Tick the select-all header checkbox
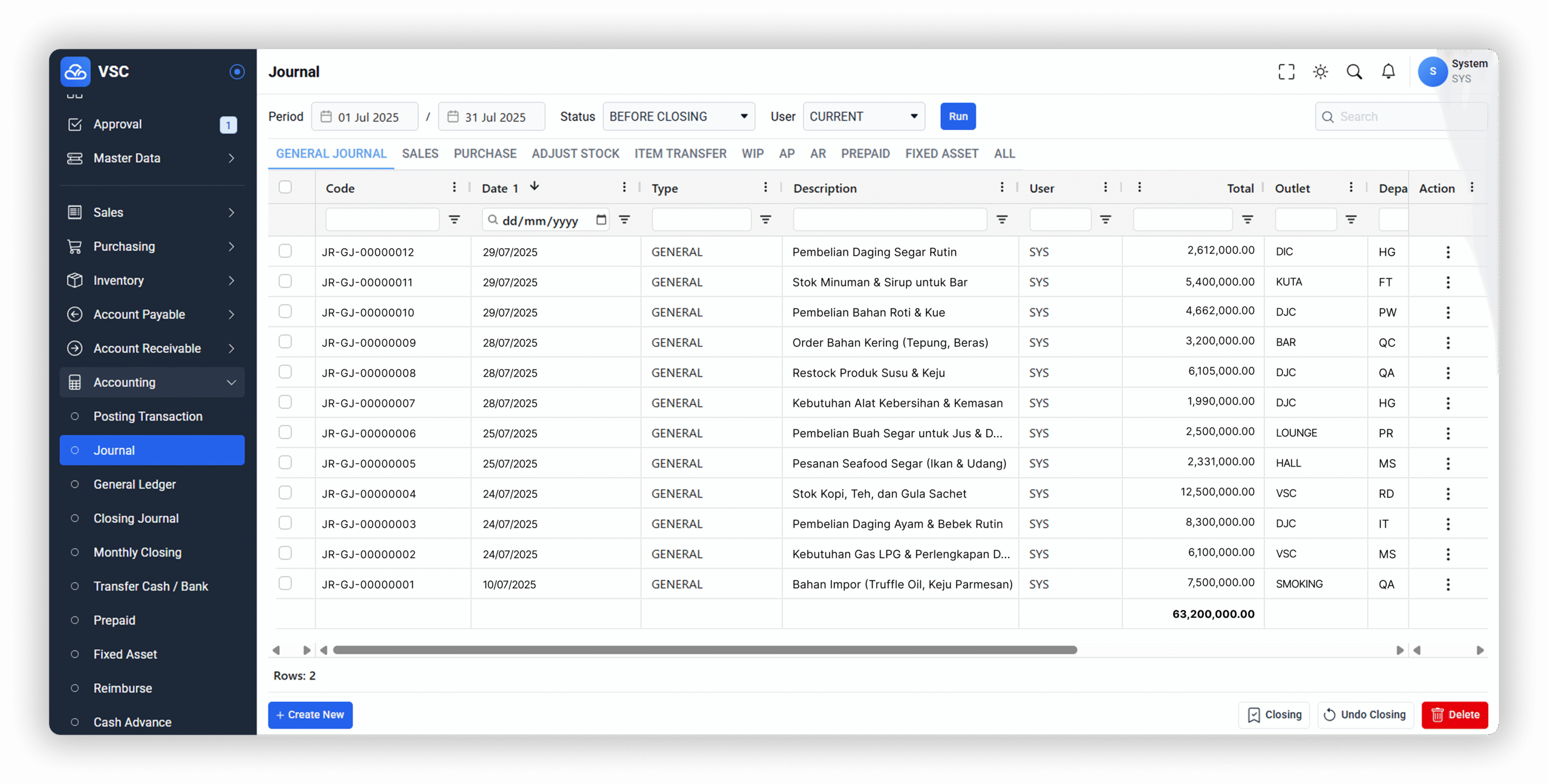Viewport: 1548px width, 784px height. (x=285, y=187)
